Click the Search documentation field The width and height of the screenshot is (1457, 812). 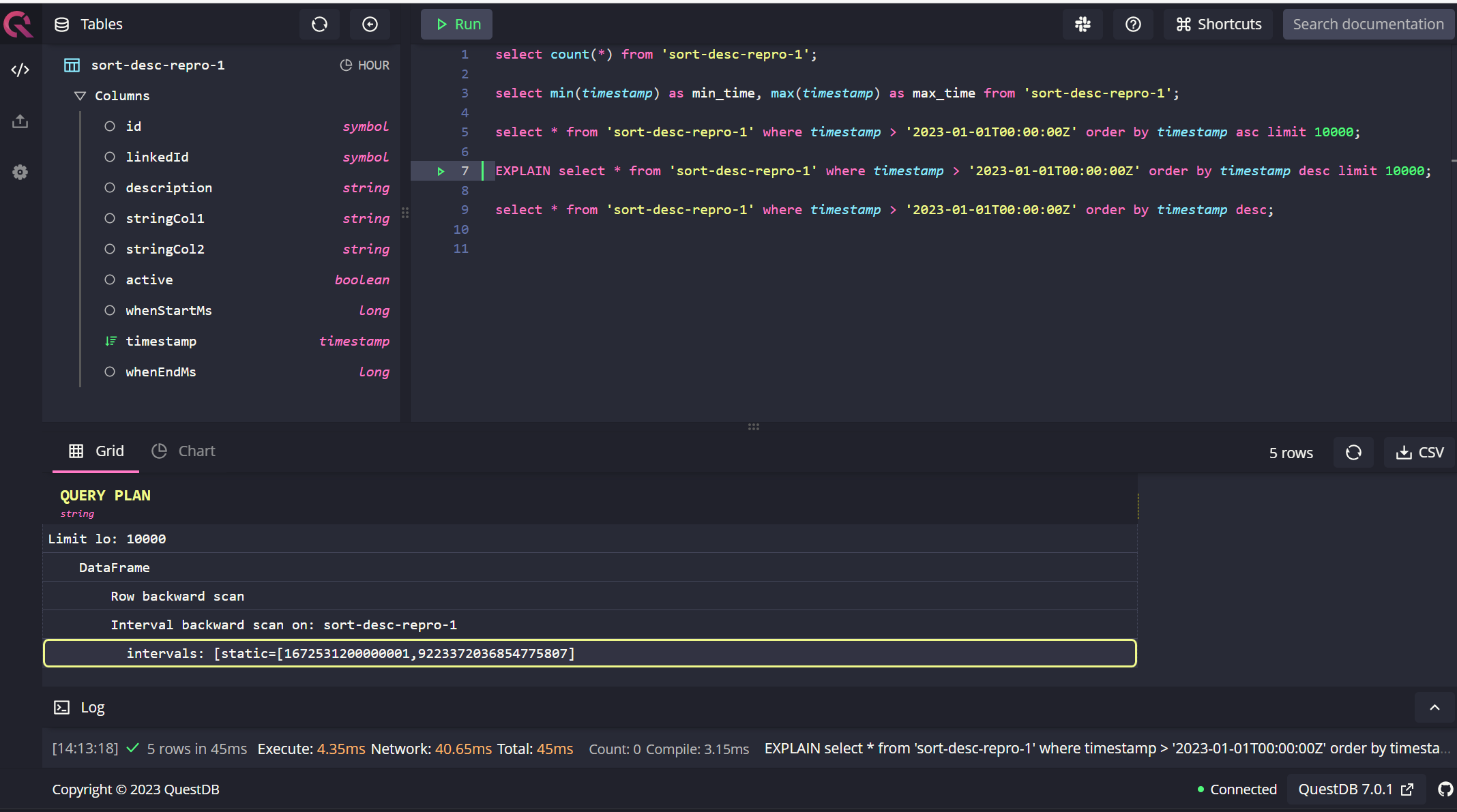pyautogui.click(x=1368, y=24)
